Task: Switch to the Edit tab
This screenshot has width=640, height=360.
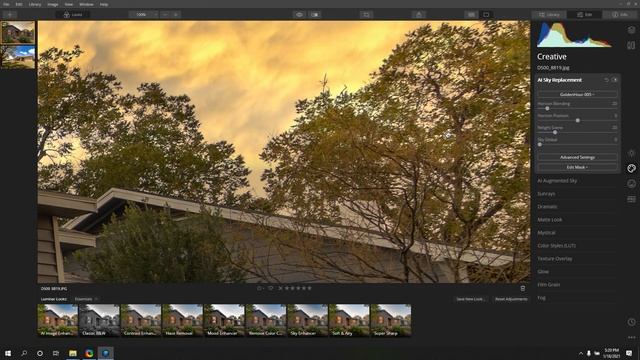Action: tap(584, 15)
